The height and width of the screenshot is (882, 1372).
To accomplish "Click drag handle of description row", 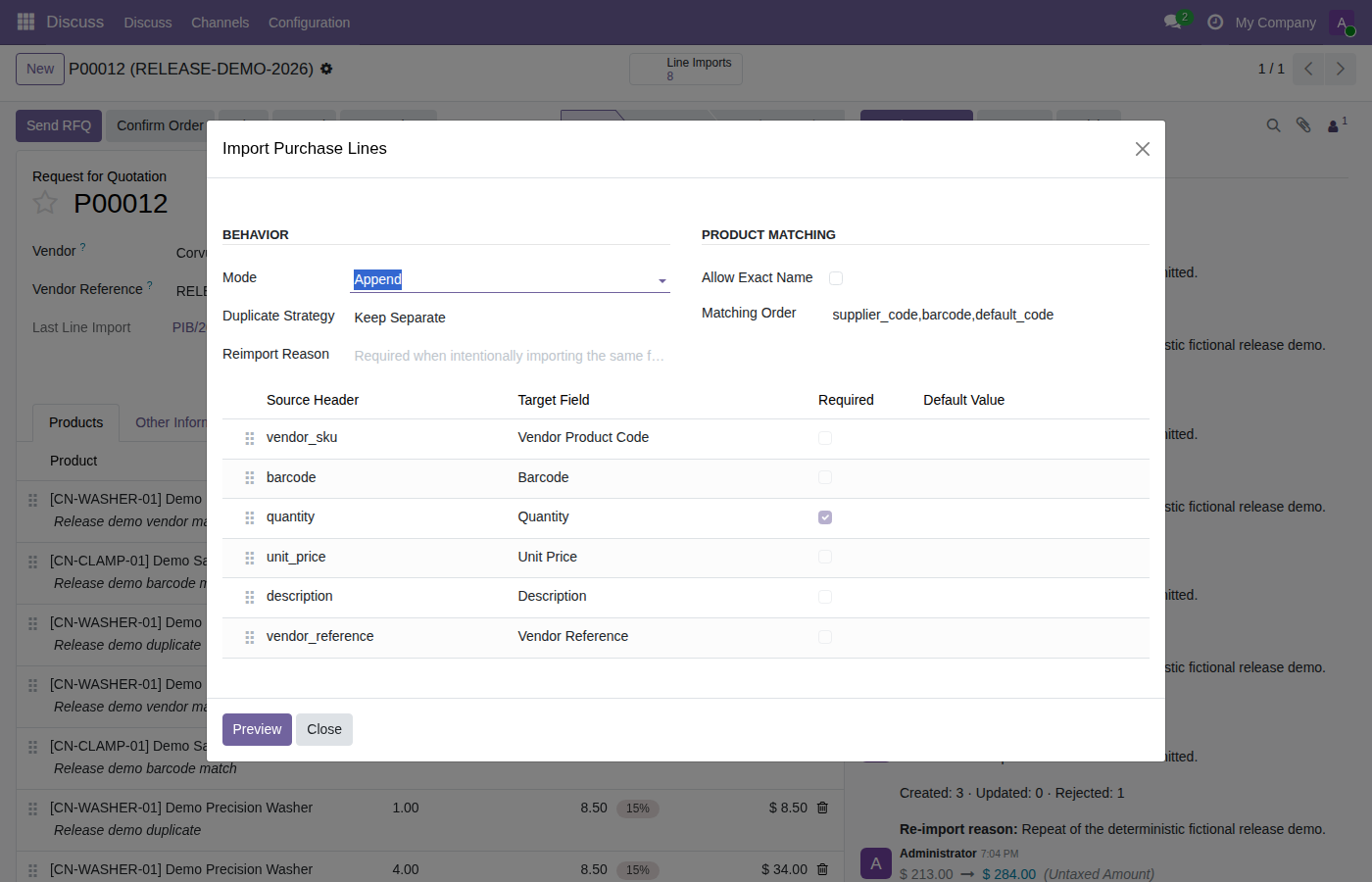I will click(x=250, y=597).
